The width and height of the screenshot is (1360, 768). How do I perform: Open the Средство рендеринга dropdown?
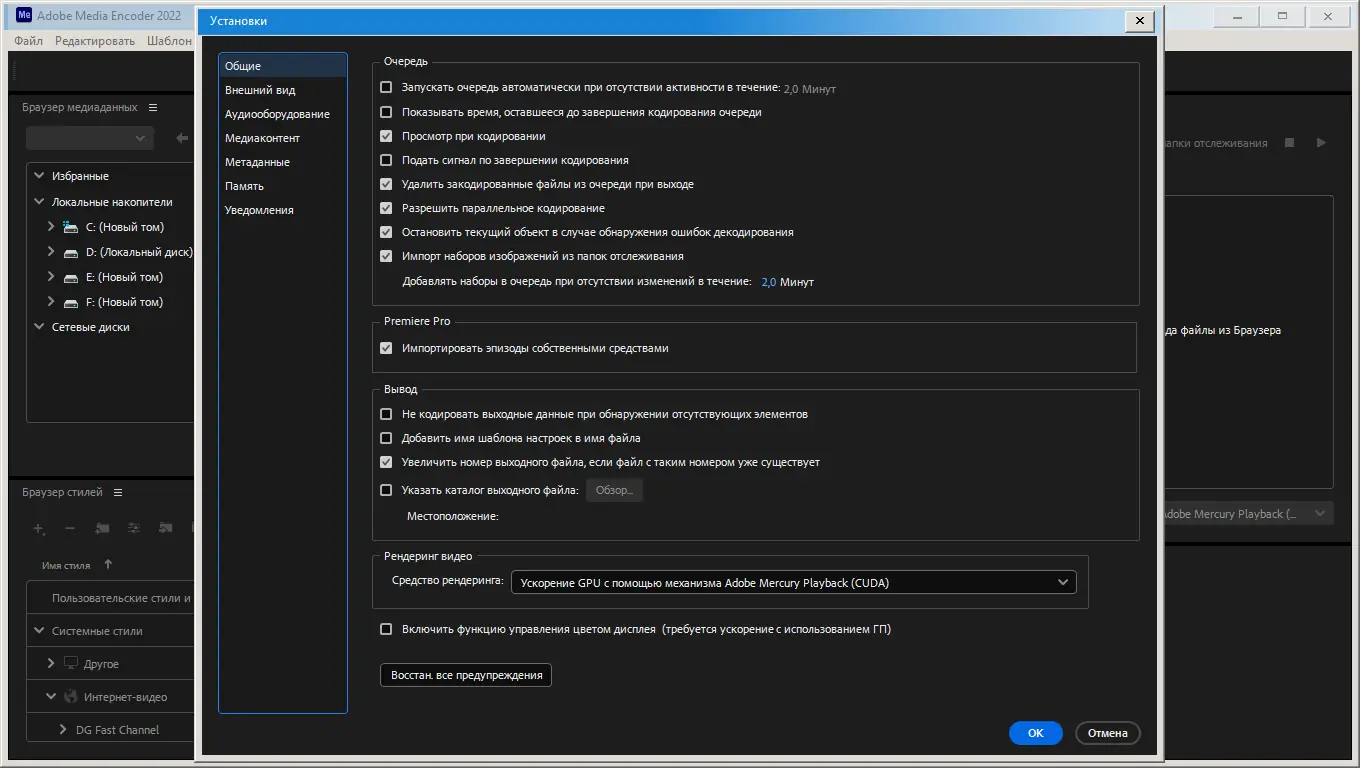pos(793,582)
